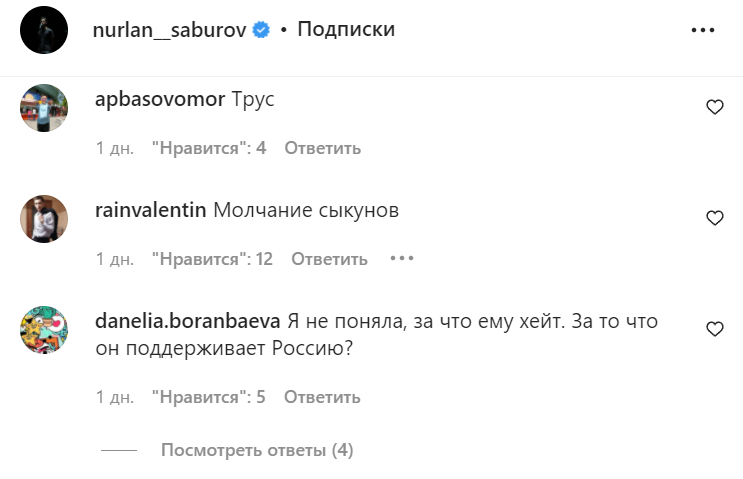The width and height of the screenshot is (743, 479).
Task: View the 4 likes on apbasovomor's comment
Action: point(208,148)
